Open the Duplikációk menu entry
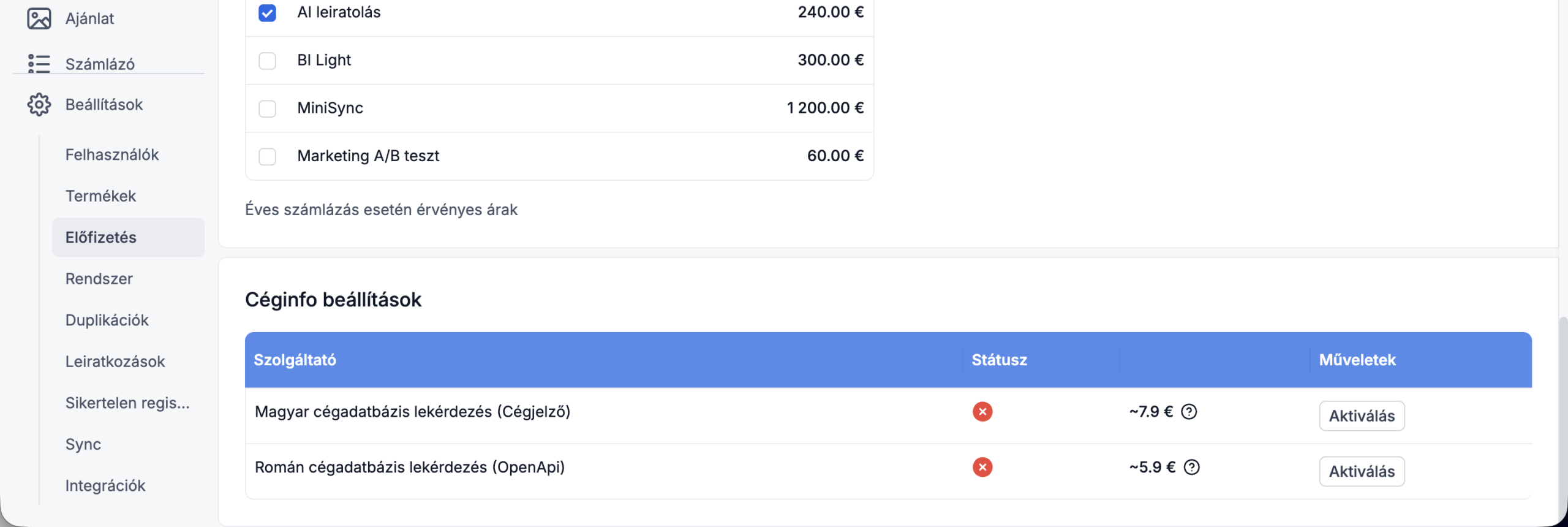 [107, 320]
